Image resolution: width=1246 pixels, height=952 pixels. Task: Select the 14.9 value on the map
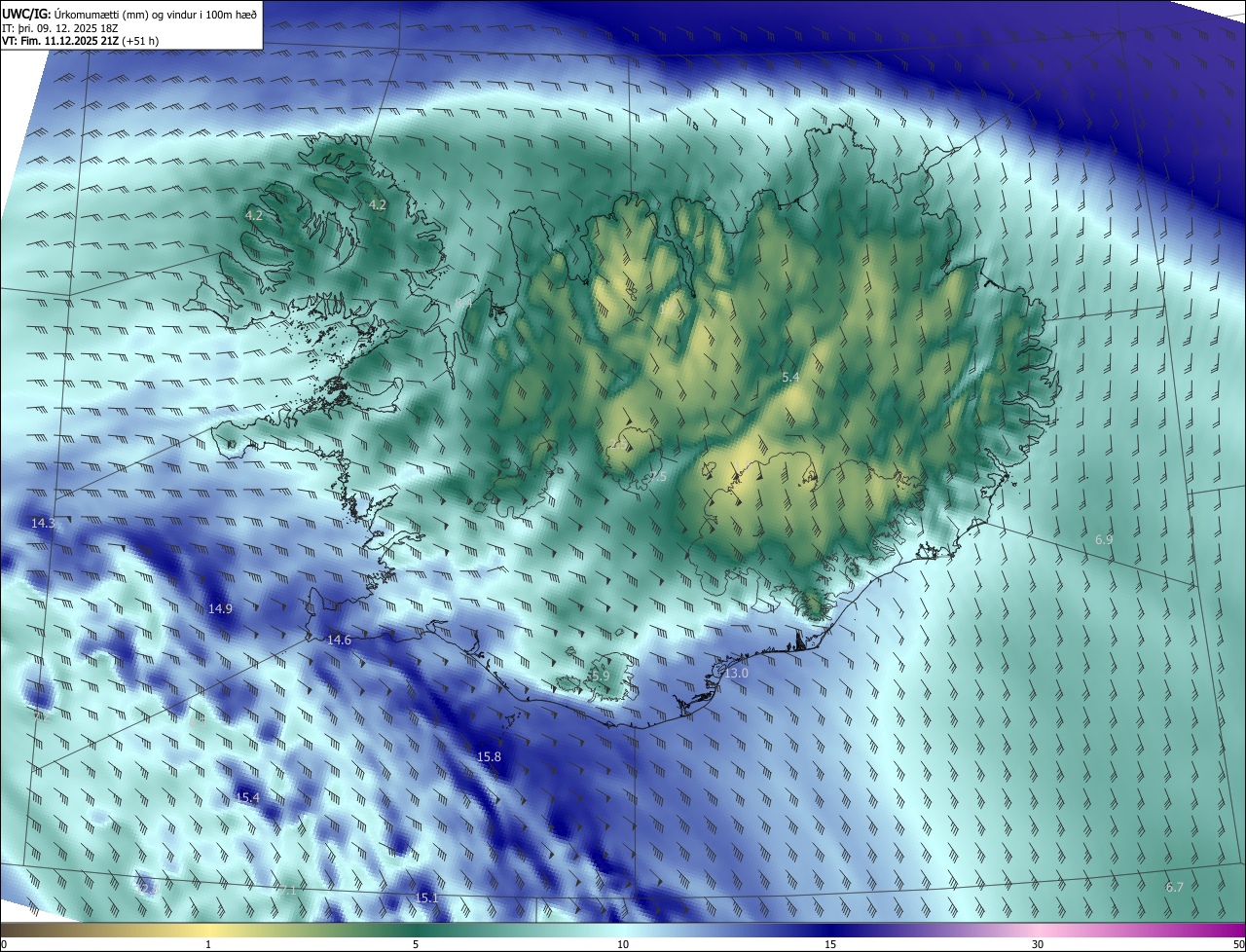point(220,608)
